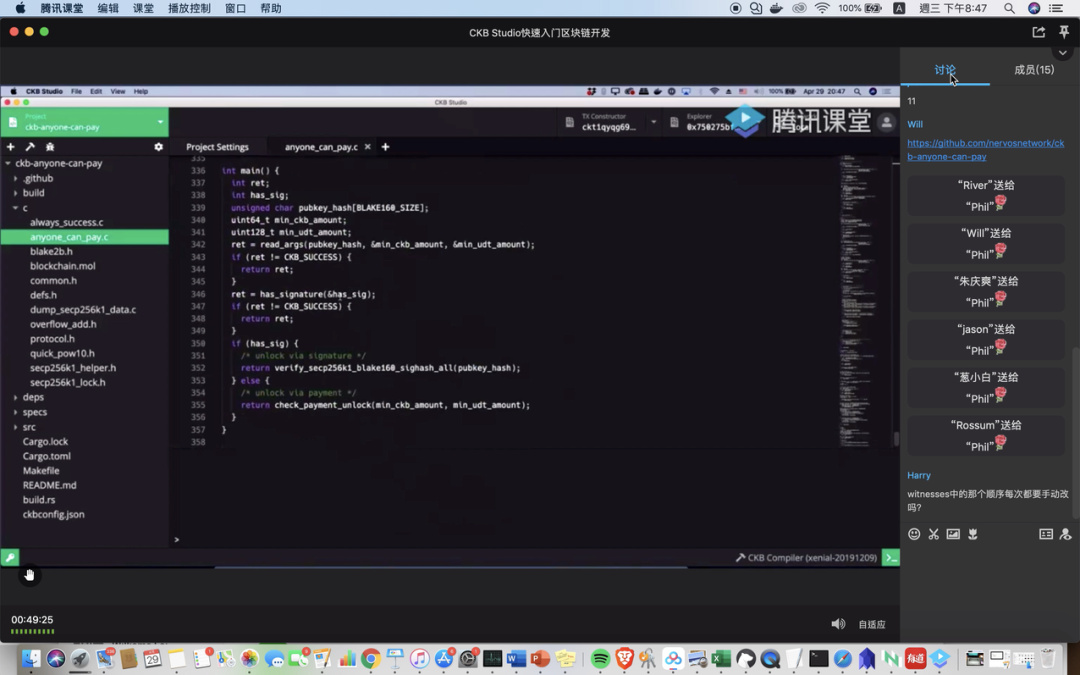Open the TX Constructor address dropdown

pyautogui.click(x=654, y=122)
